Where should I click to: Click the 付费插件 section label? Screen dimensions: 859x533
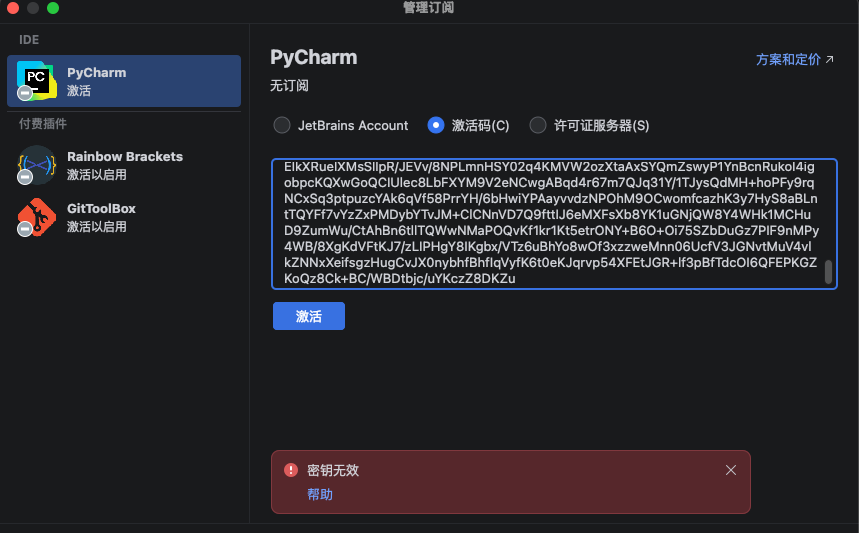point(43,124)
